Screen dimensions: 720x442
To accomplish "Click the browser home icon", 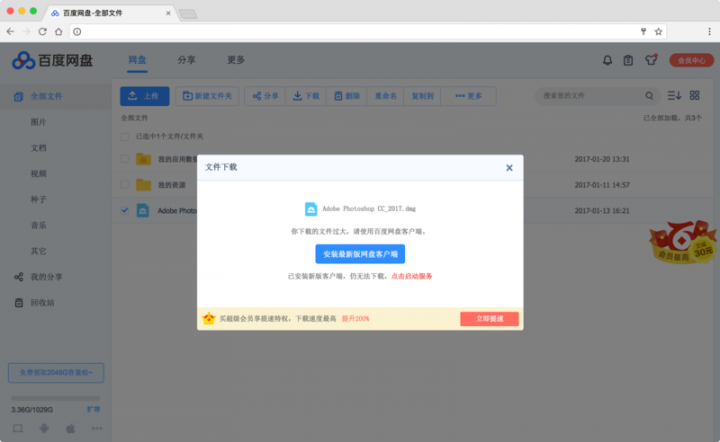I will point(58,31).
